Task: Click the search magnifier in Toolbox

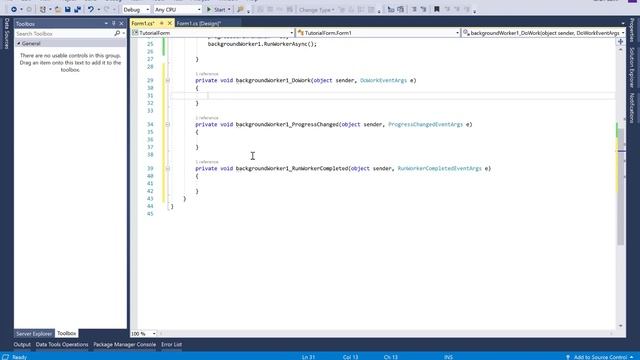Action: tap(117, 33)
